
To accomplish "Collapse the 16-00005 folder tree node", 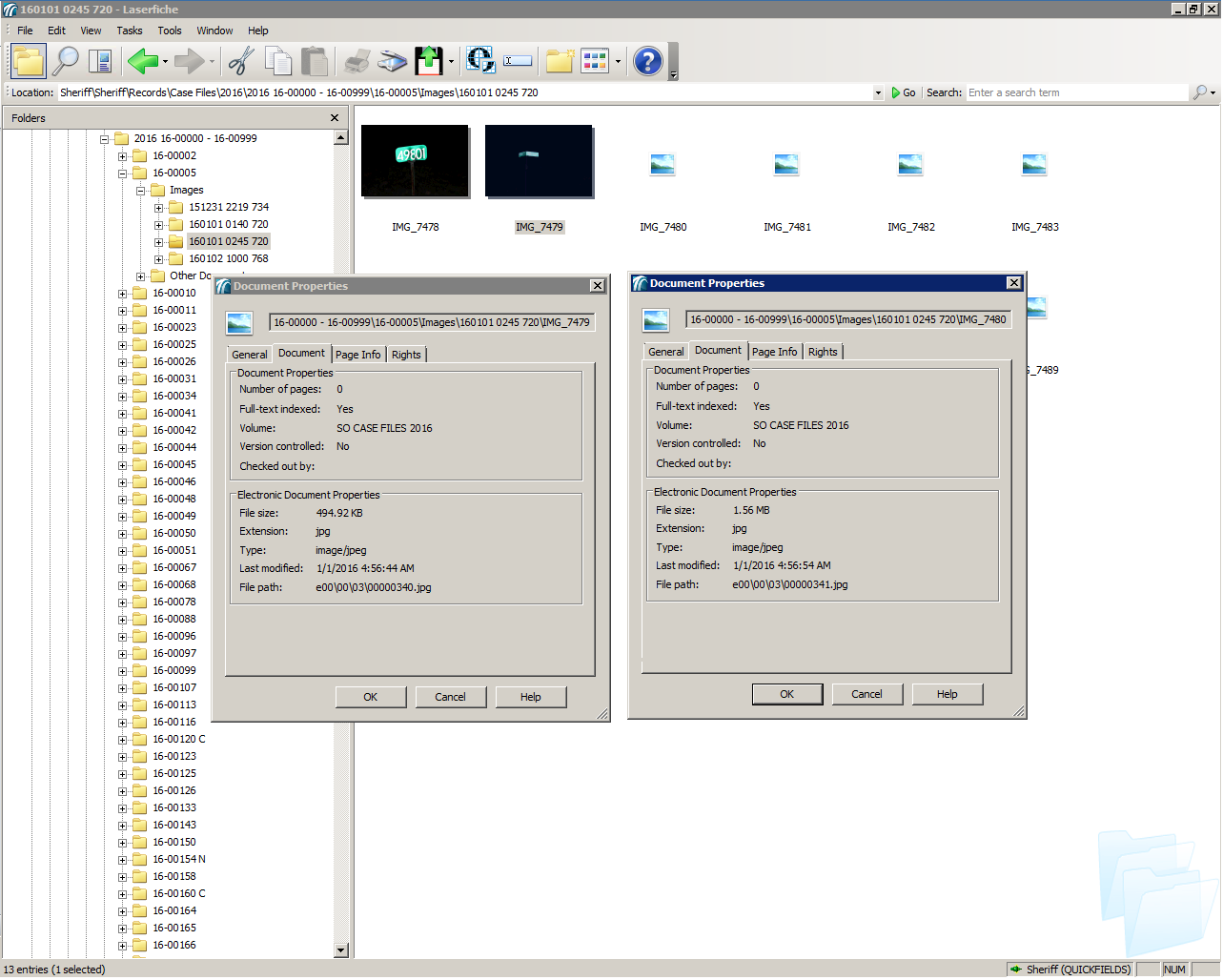I will 123,174.
